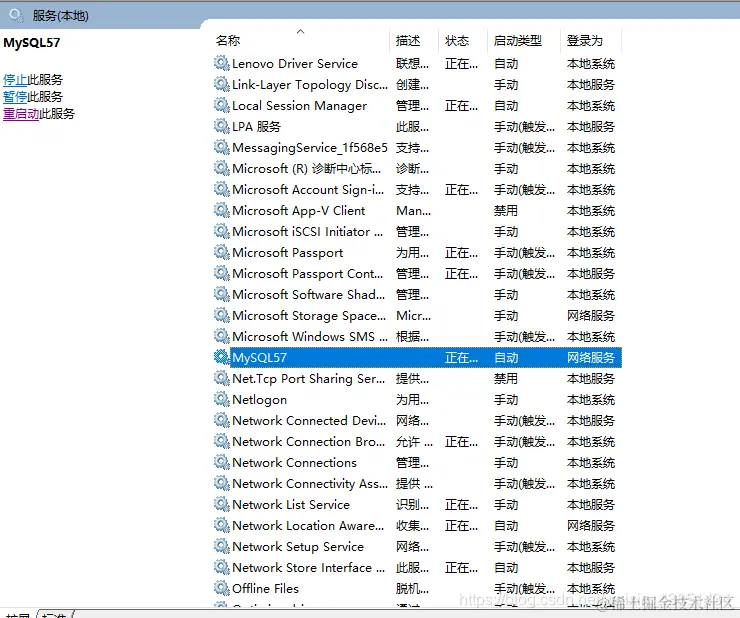The image size is (740, 618).
Task: Click the Net.Tcp Port Sharing service icon
Action: pyautogui.click(x=221, y=378)
